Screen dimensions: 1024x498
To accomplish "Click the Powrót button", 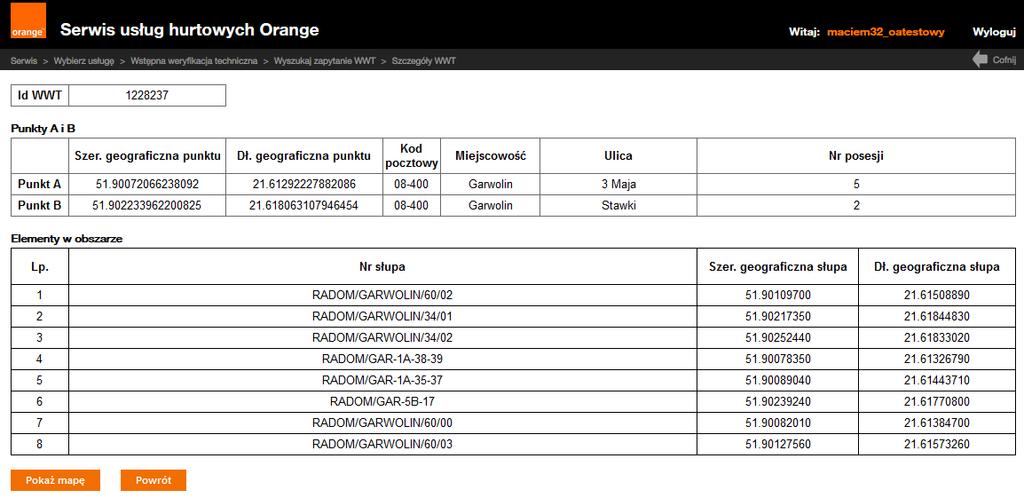I will point(153,480).
